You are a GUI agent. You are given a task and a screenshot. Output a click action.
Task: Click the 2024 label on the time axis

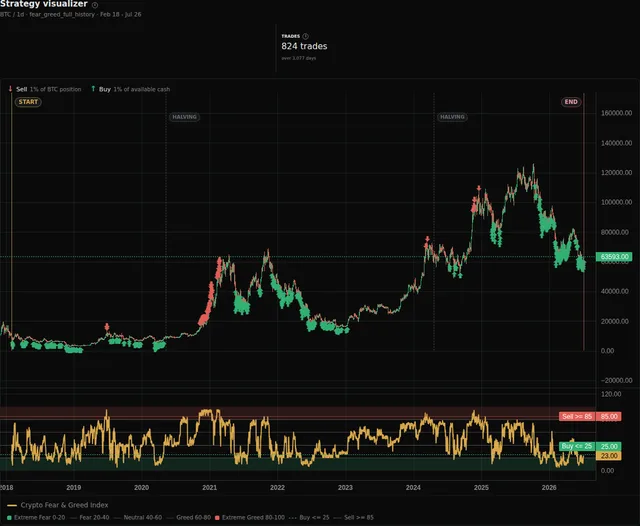point(413,487)
